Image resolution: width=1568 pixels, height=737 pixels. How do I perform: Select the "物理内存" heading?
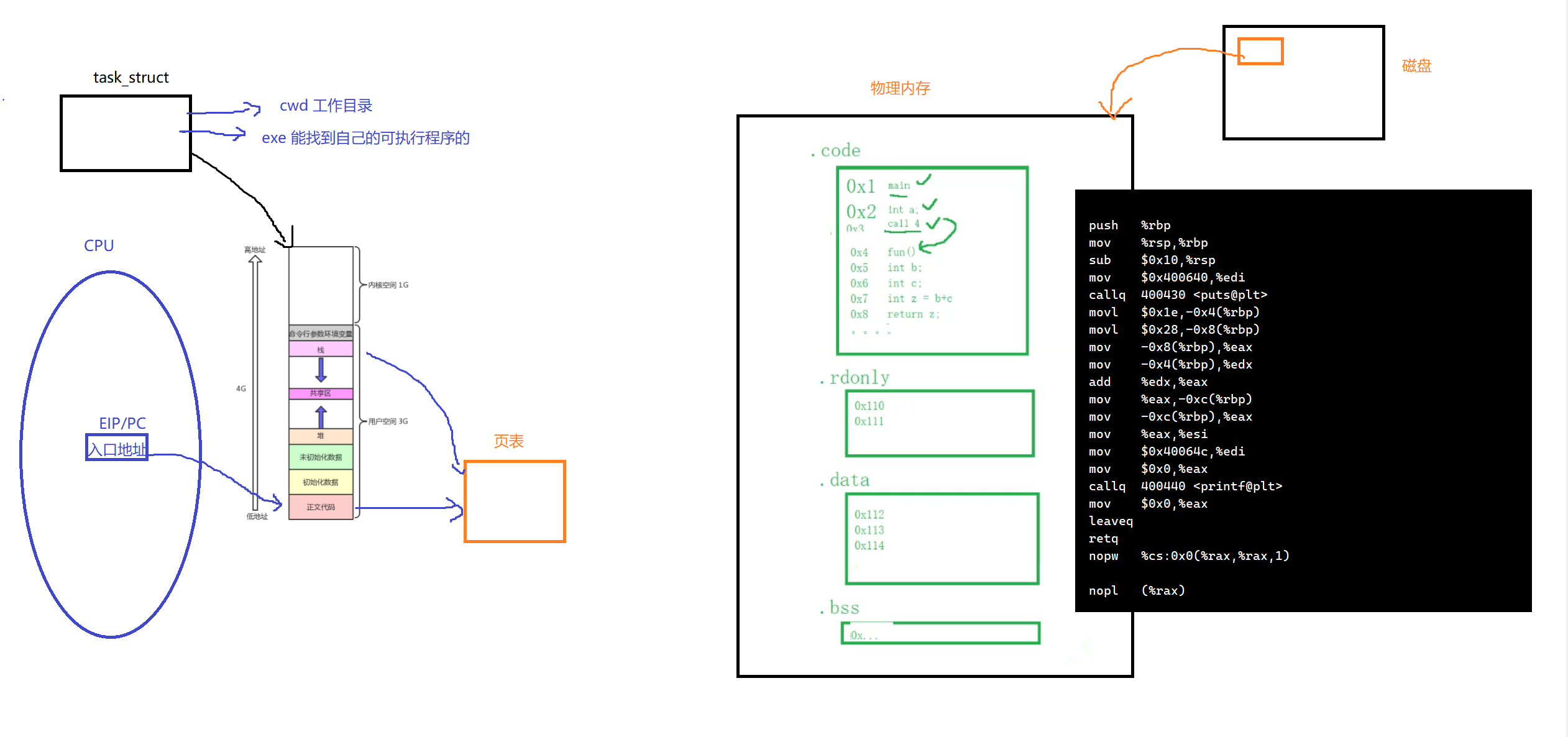(900, 88)
